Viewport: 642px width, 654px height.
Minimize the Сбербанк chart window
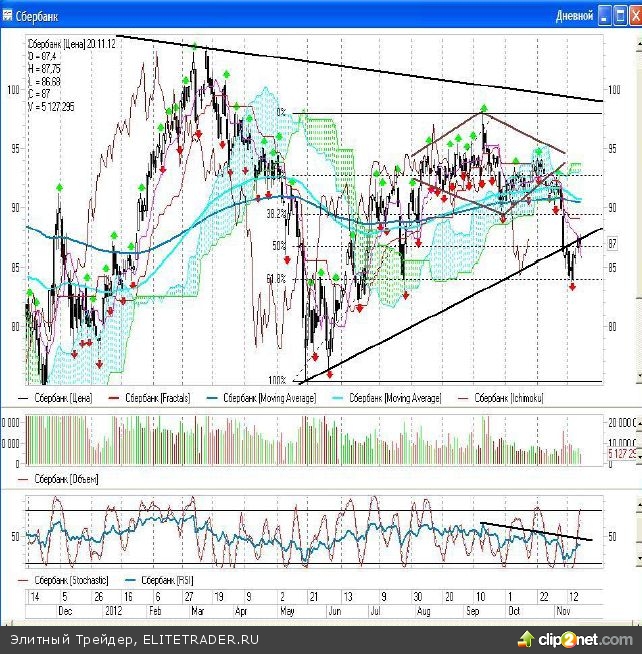(x=604, y=16)
